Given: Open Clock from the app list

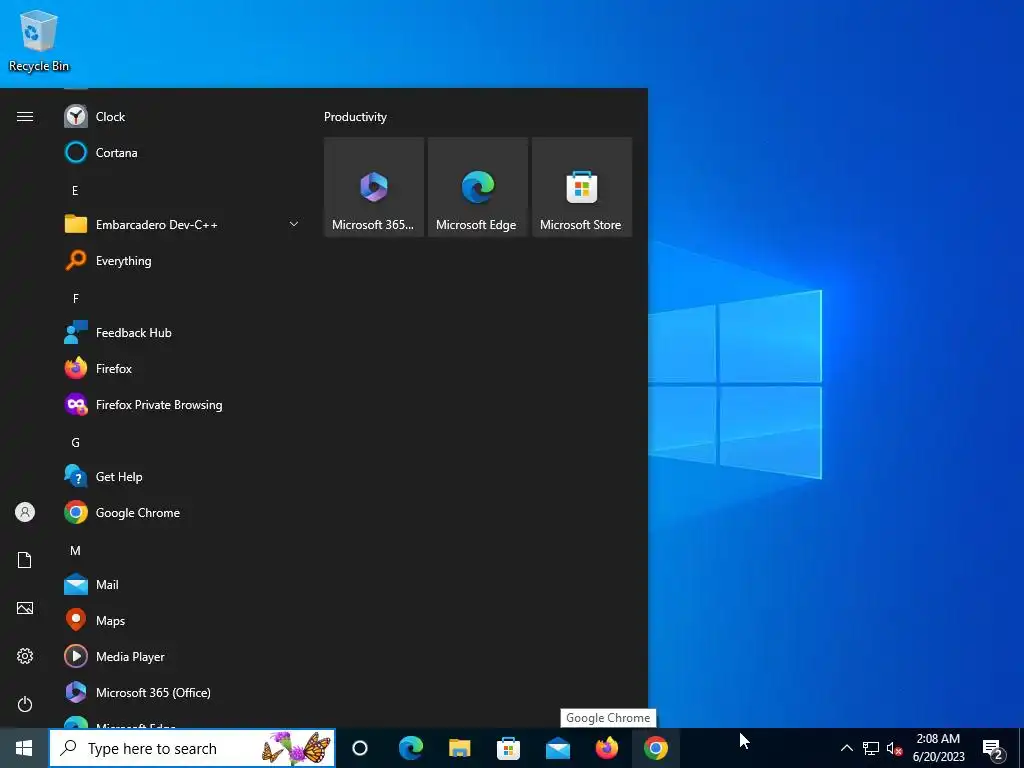Looking at the screenshot, I should [x=182, y=117].
